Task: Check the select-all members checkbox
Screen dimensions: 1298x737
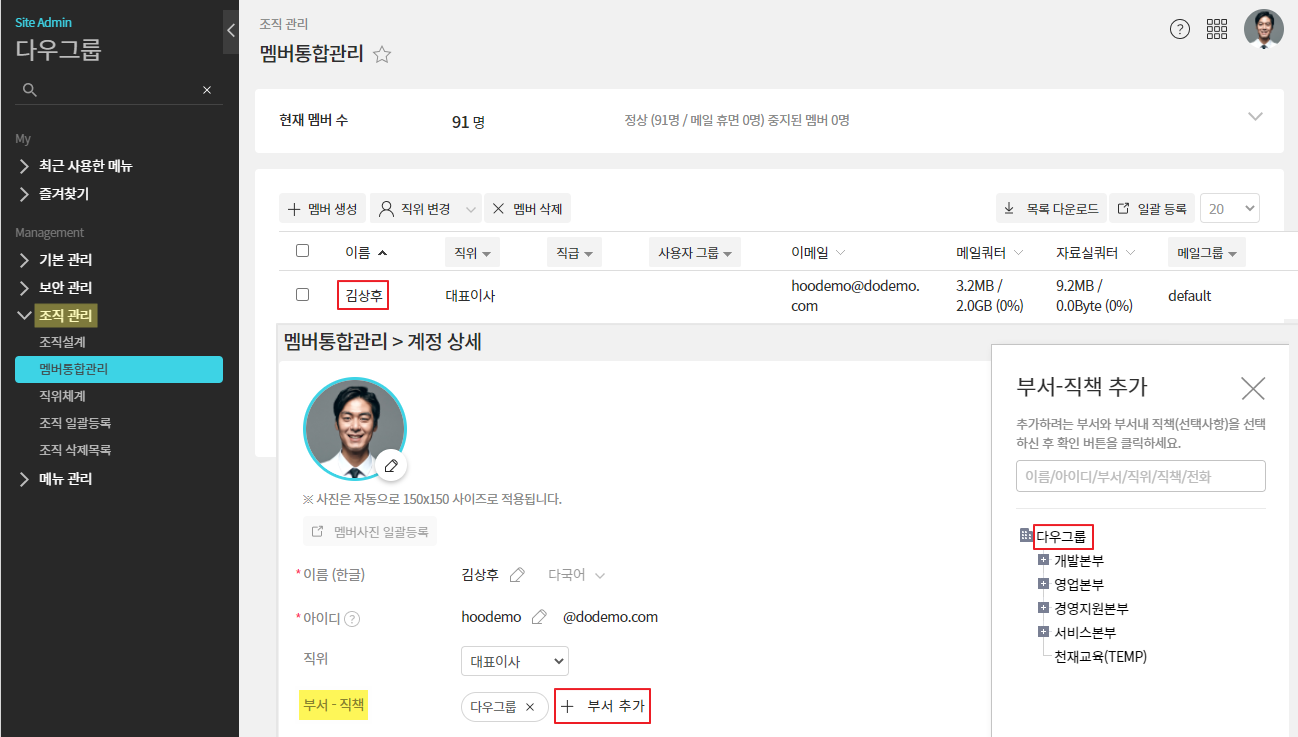Action: tap(303, 251)
